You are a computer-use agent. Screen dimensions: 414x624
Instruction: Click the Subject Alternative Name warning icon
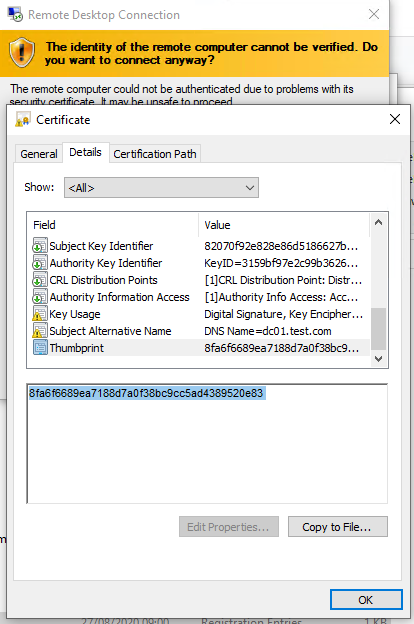click(x=40, y=331)
